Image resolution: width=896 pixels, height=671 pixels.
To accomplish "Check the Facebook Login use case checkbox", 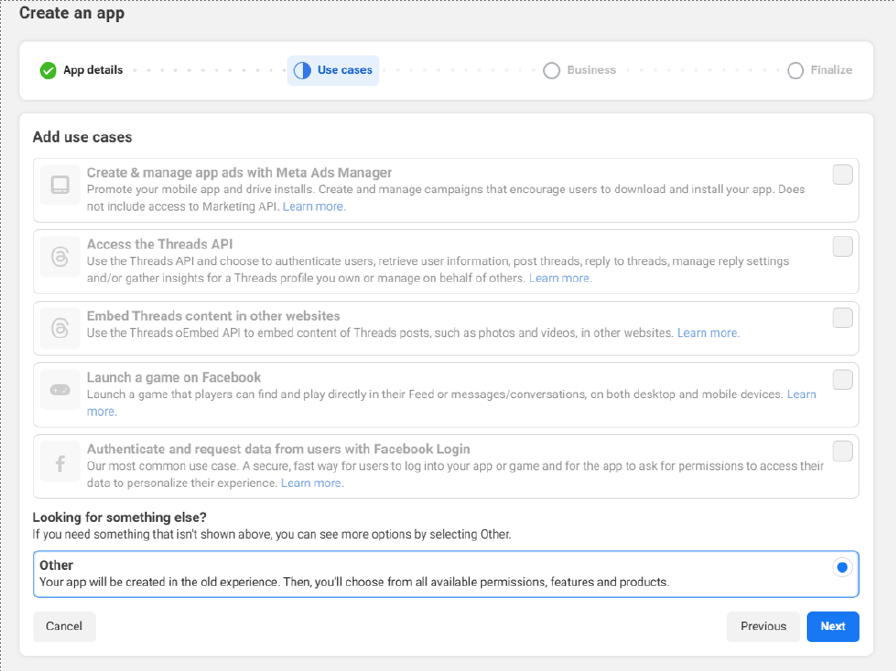I will point(842,451).
